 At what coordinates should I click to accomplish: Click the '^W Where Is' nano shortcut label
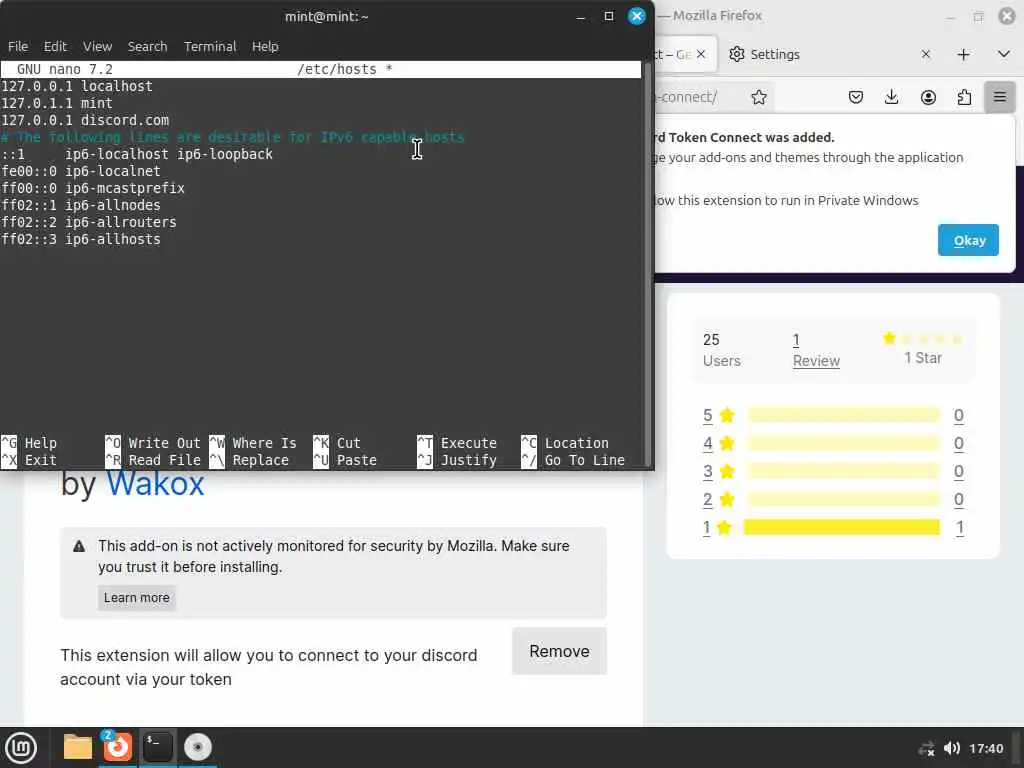tap(253, 443)
